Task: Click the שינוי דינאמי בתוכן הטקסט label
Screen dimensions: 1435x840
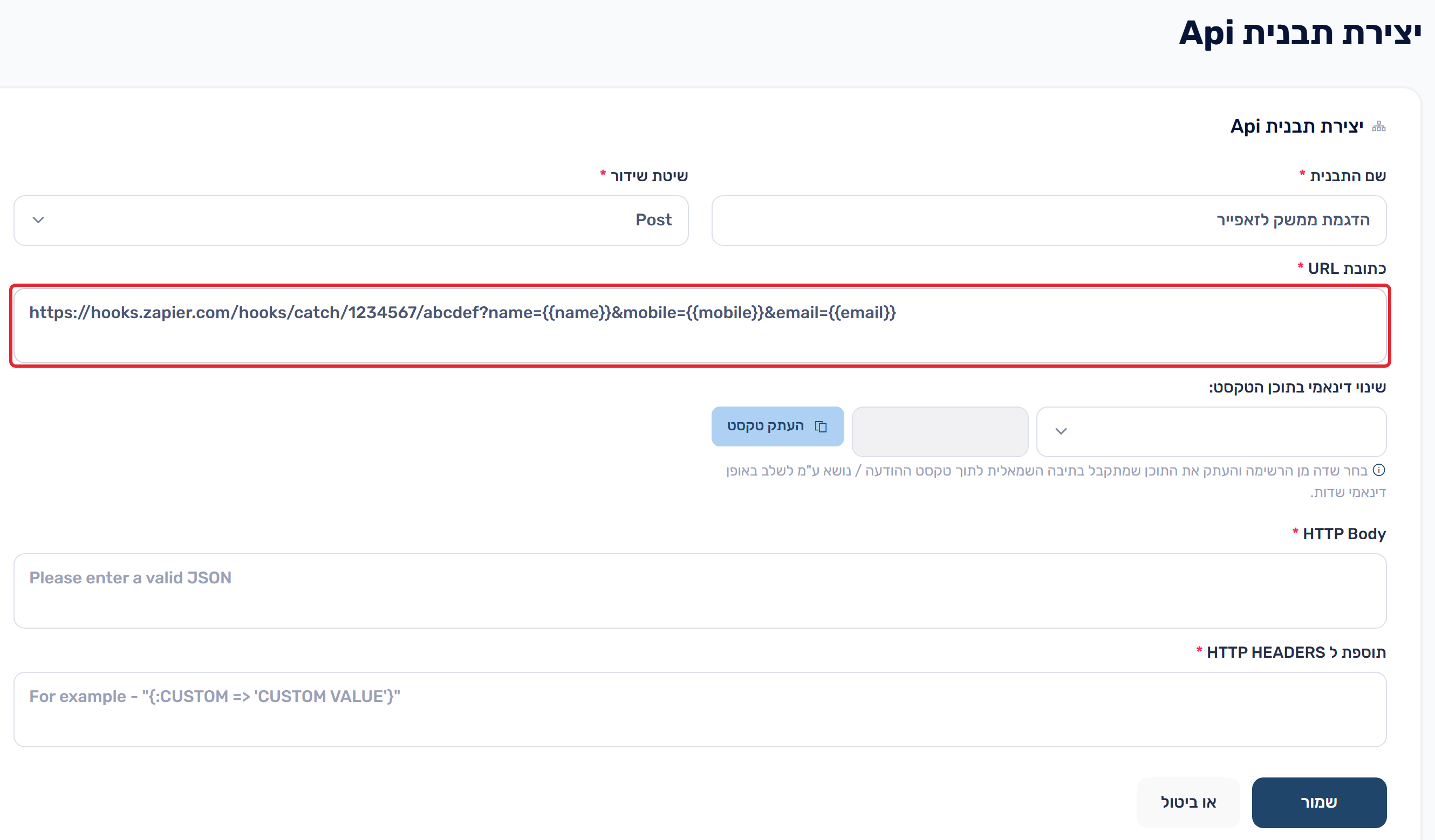Action: (x=1297, y=388)
